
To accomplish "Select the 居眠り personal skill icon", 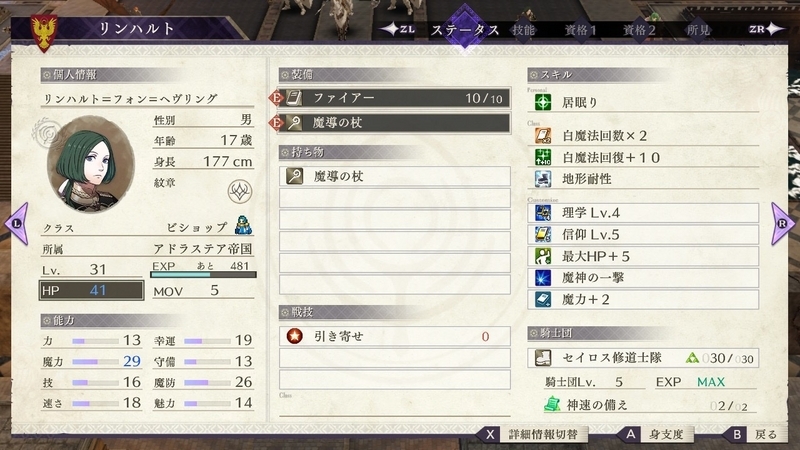I will click(x=543, y=102).
